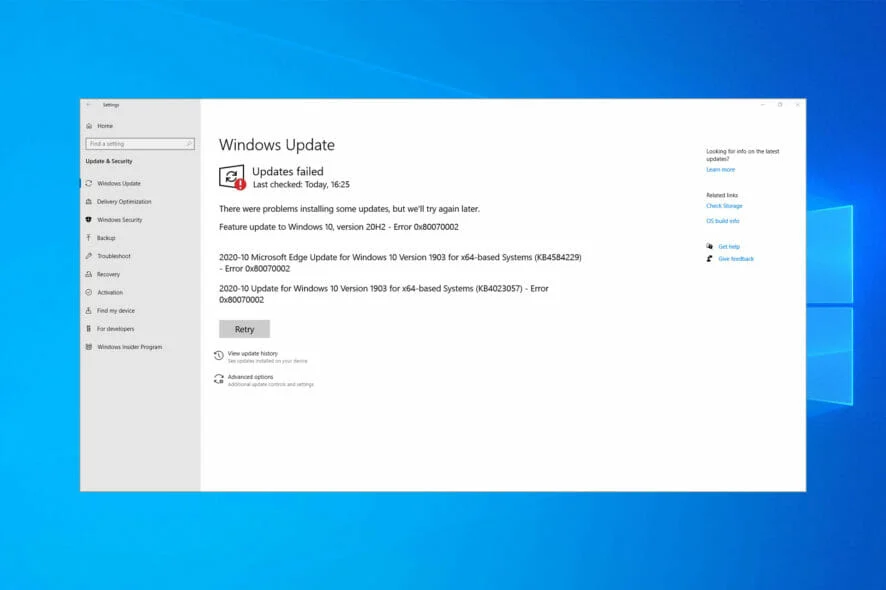886x590 pixels.
Task: Click the For developers icon
Action: 89,328
